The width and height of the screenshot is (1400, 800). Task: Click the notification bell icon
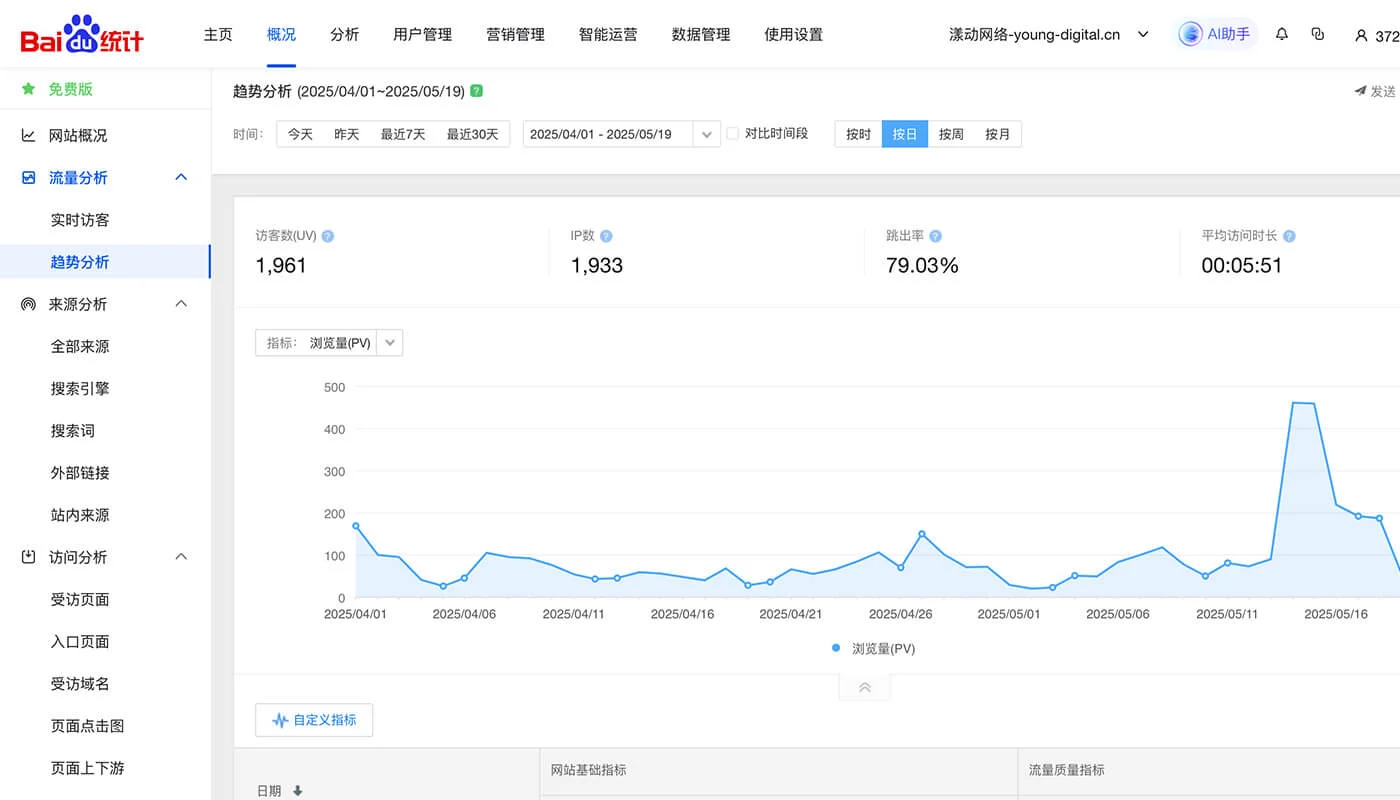coord(1281,33)
